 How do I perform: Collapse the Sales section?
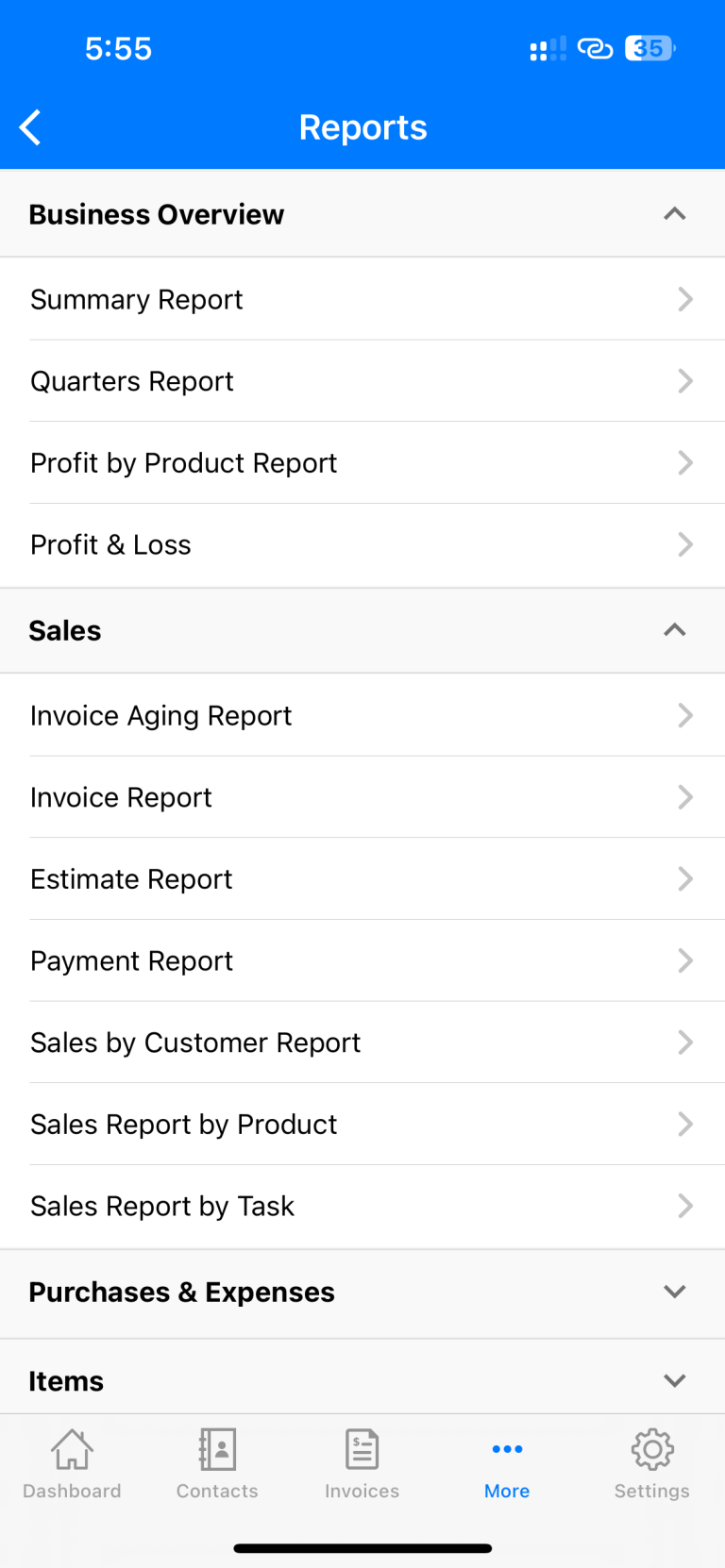coord(674,630)
